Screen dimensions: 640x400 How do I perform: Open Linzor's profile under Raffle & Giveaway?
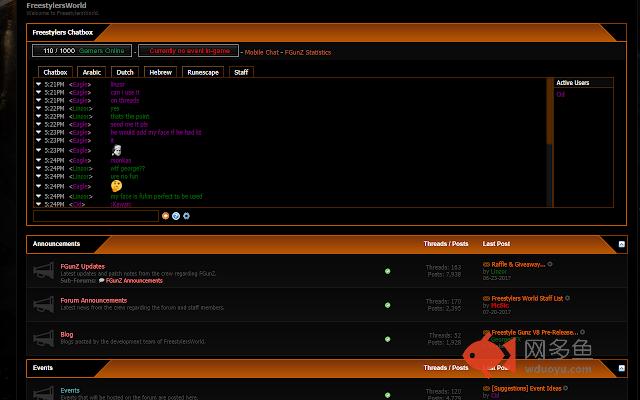[498, 271]
